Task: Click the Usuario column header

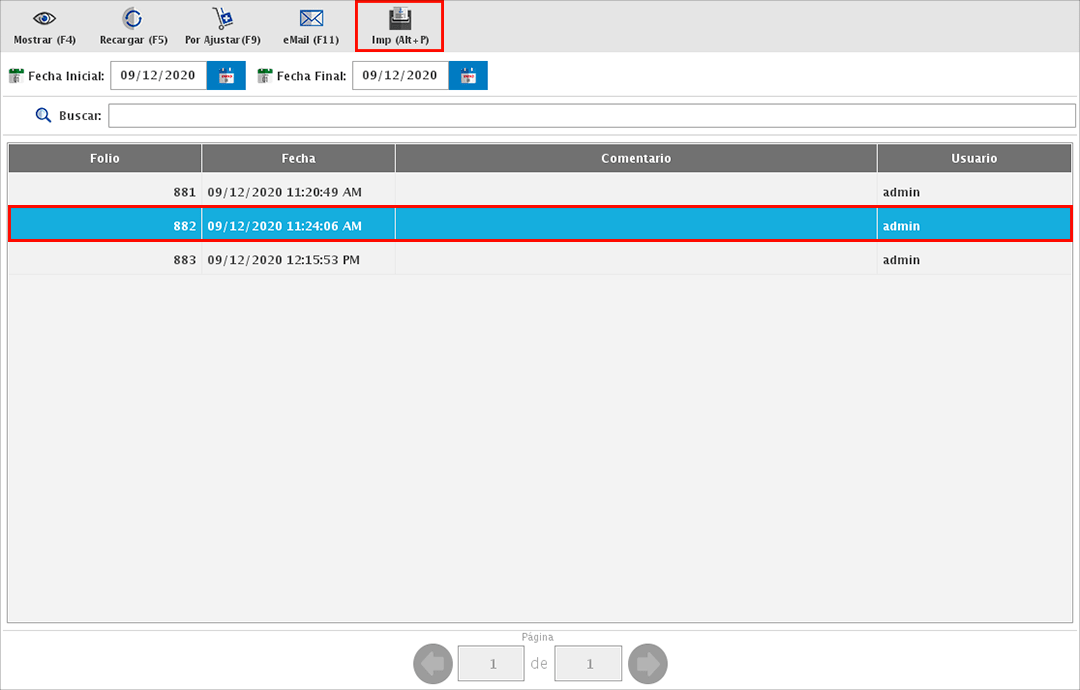Action: click(974, 158)
